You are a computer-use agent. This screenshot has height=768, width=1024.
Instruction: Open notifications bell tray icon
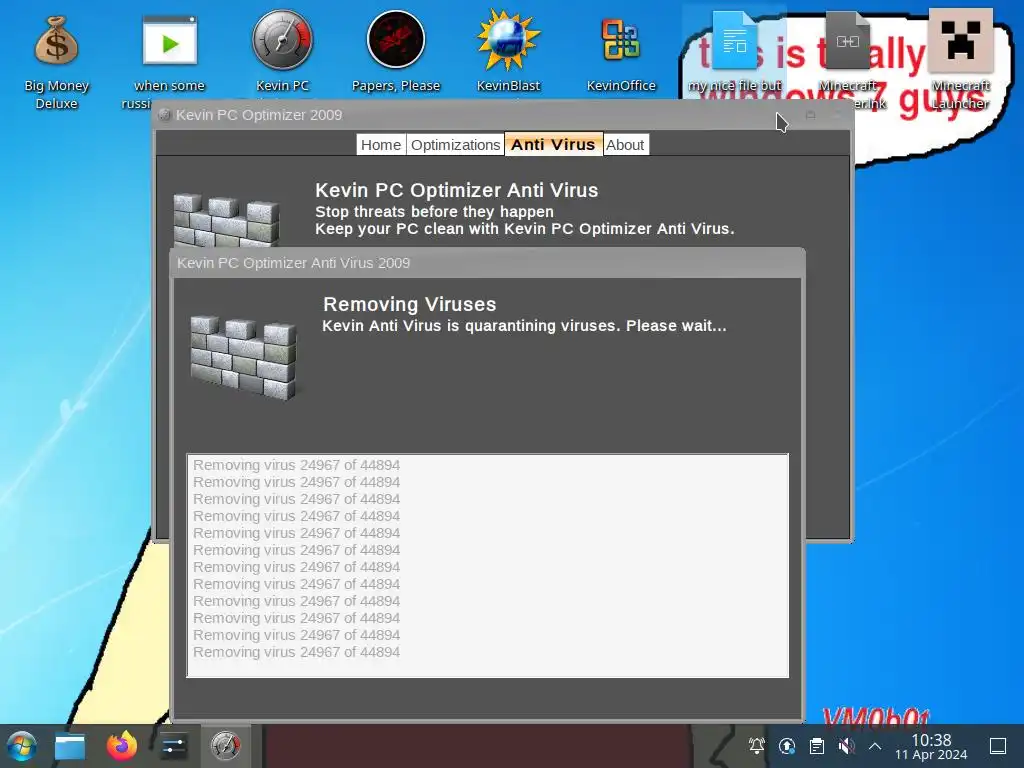click(757, 746)
